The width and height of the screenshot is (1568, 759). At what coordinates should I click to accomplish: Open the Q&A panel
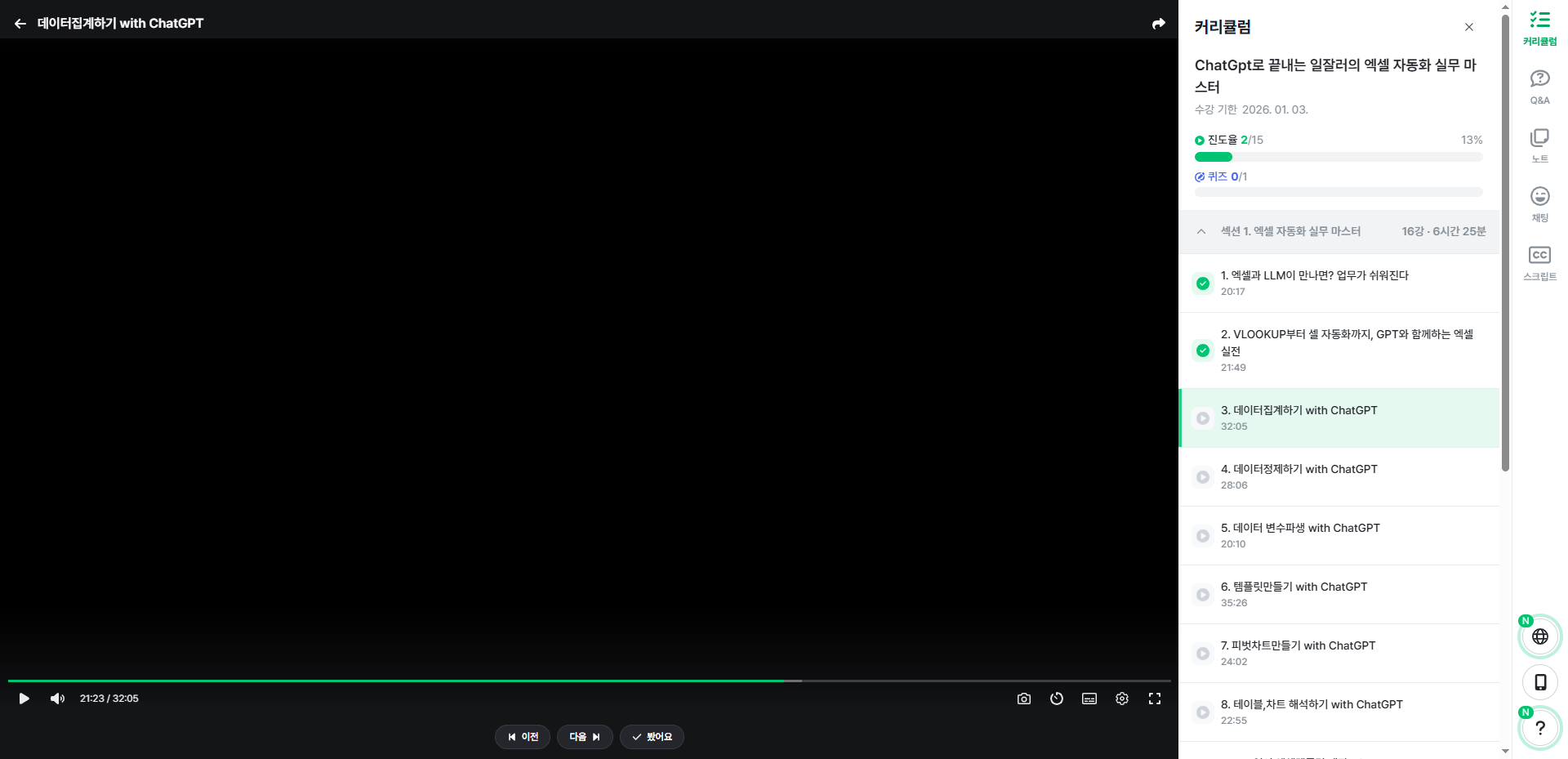tap(1539, 86)
